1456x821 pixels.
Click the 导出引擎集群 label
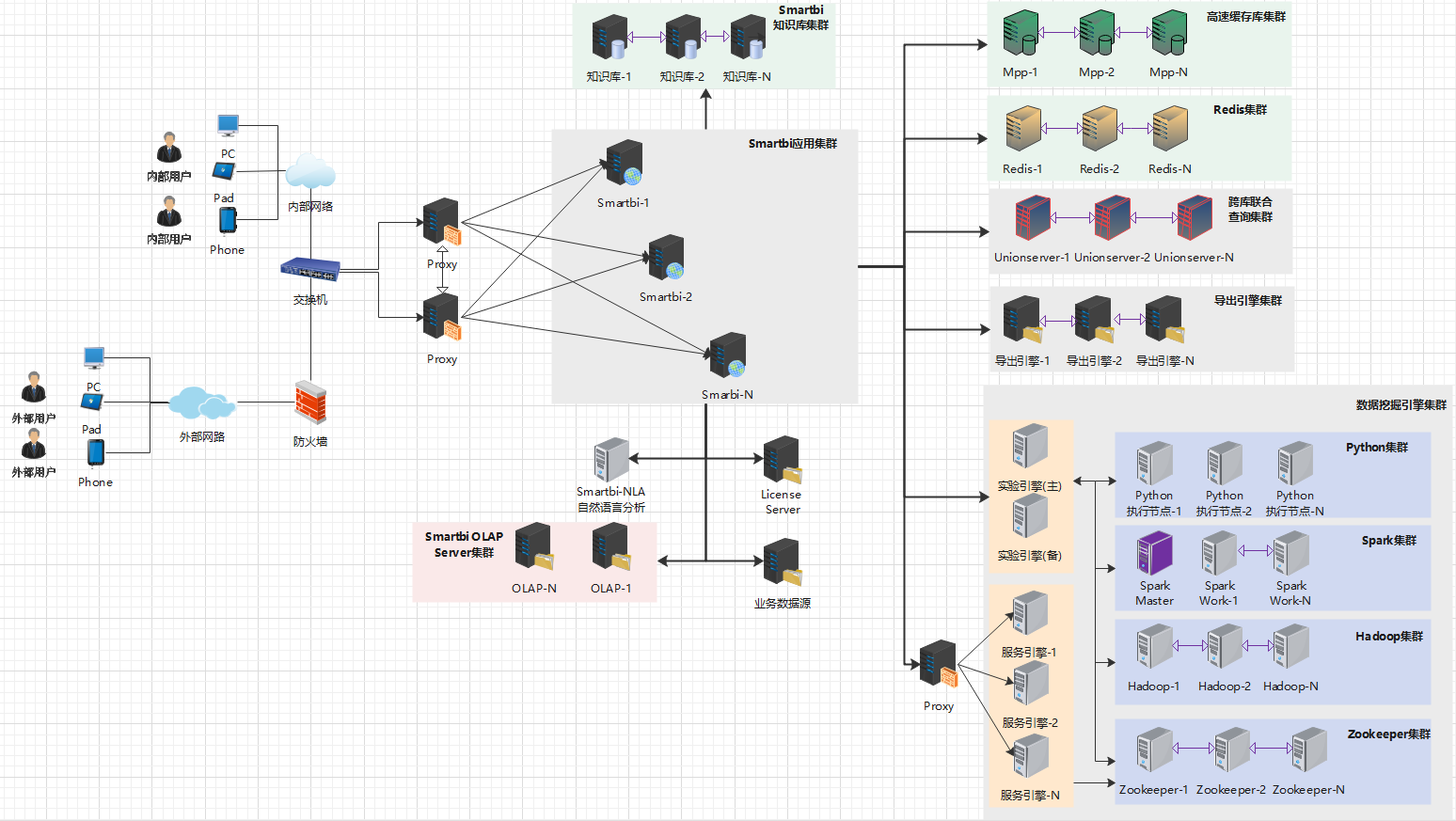[x=1247, y=301]
